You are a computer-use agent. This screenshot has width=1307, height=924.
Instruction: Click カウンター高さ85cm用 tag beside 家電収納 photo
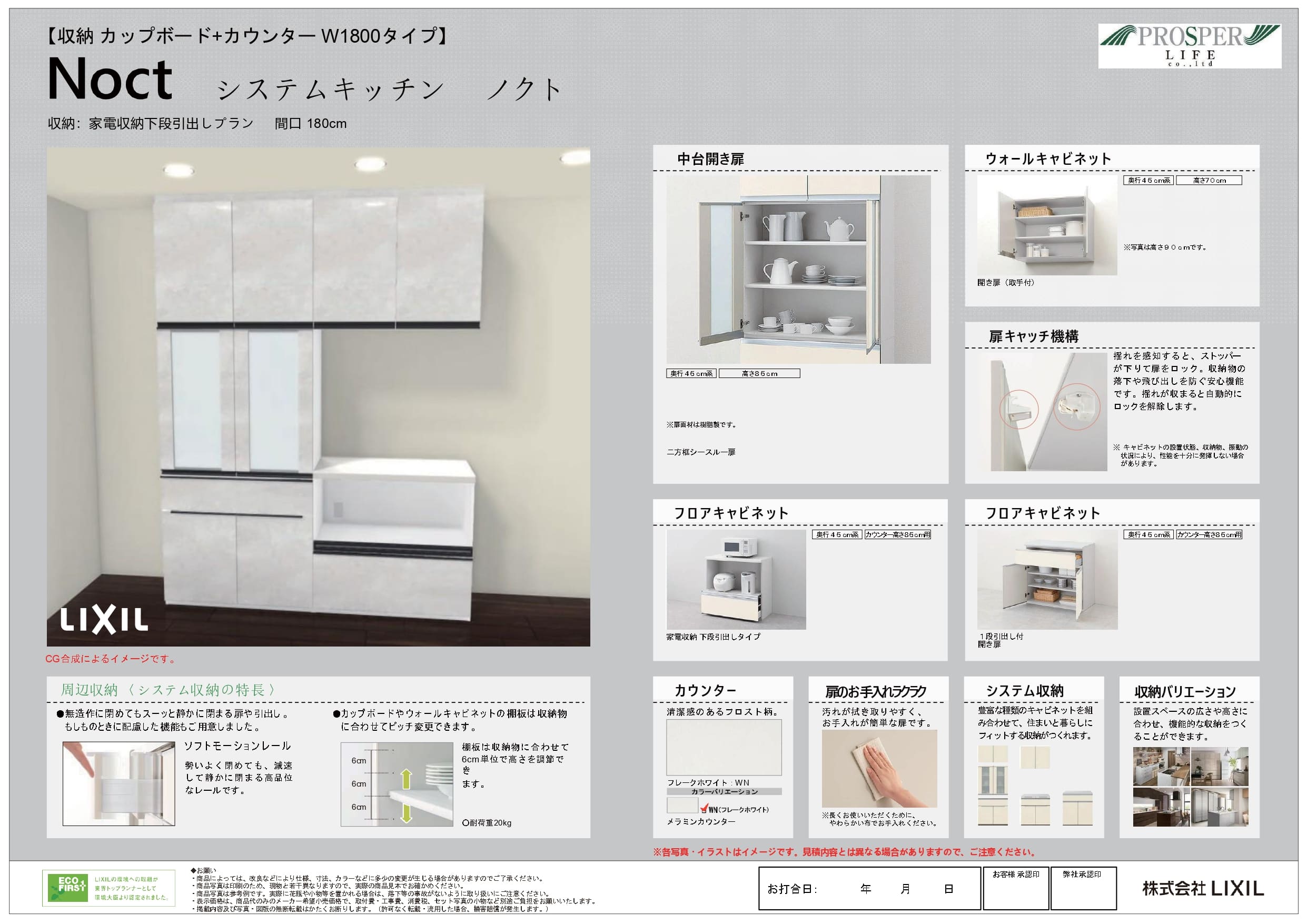point(898,534)
